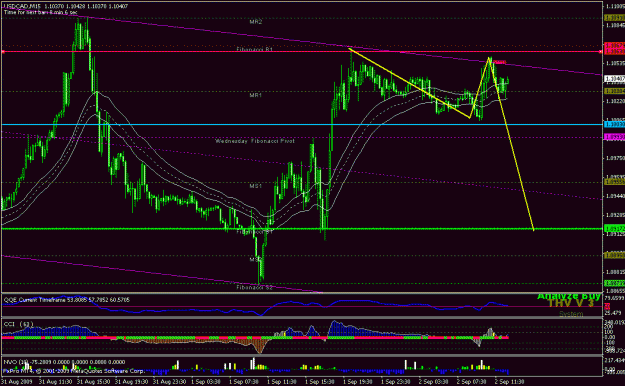Select the MR2 level label
The width and height of the screenshot is (625, 386).
click(256, 22)
